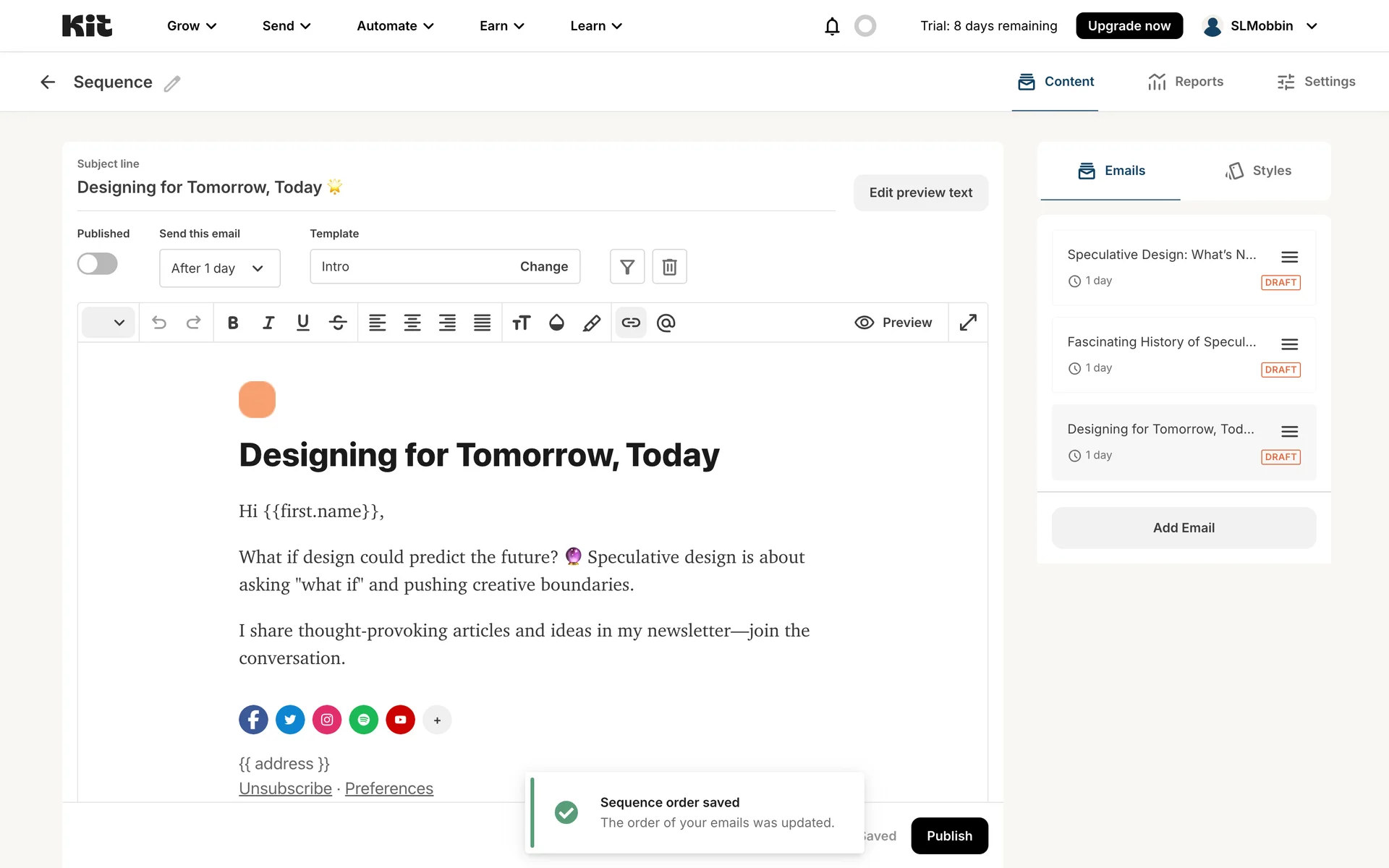Click the trash delete icon
Image resolution: width=1389 pixels, height=868 pixels.
point(669,267)
